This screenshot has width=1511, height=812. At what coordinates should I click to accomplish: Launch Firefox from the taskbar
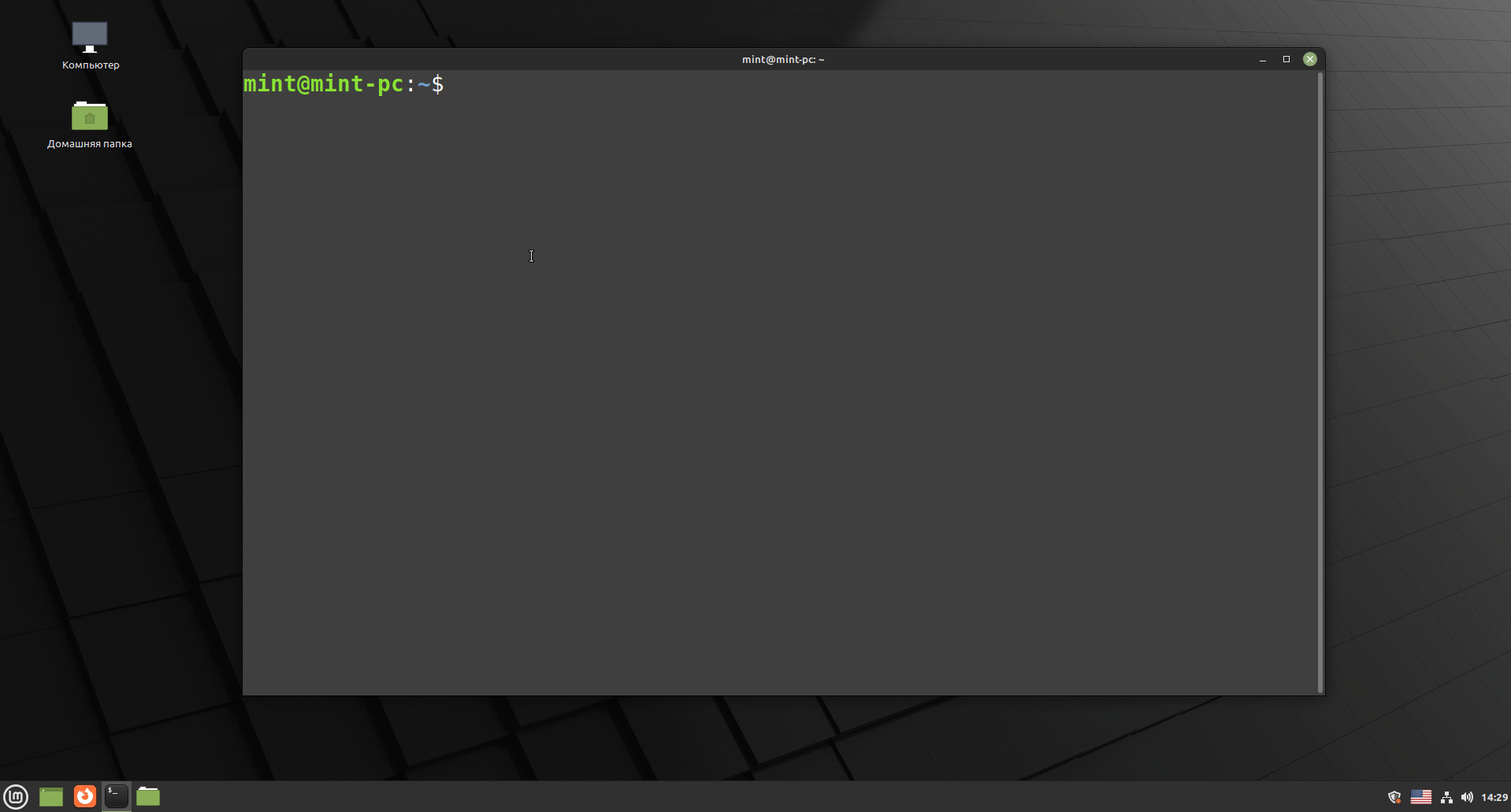click(x=84, y=796)
